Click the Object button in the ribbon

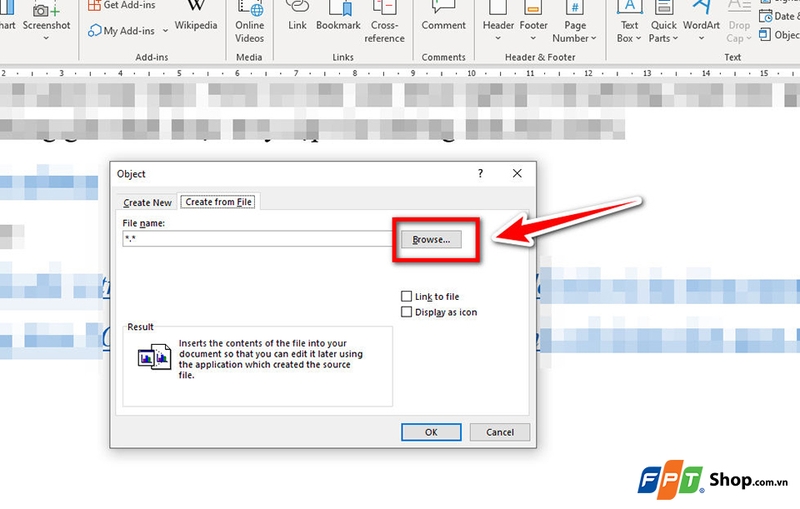coord(779,35)
